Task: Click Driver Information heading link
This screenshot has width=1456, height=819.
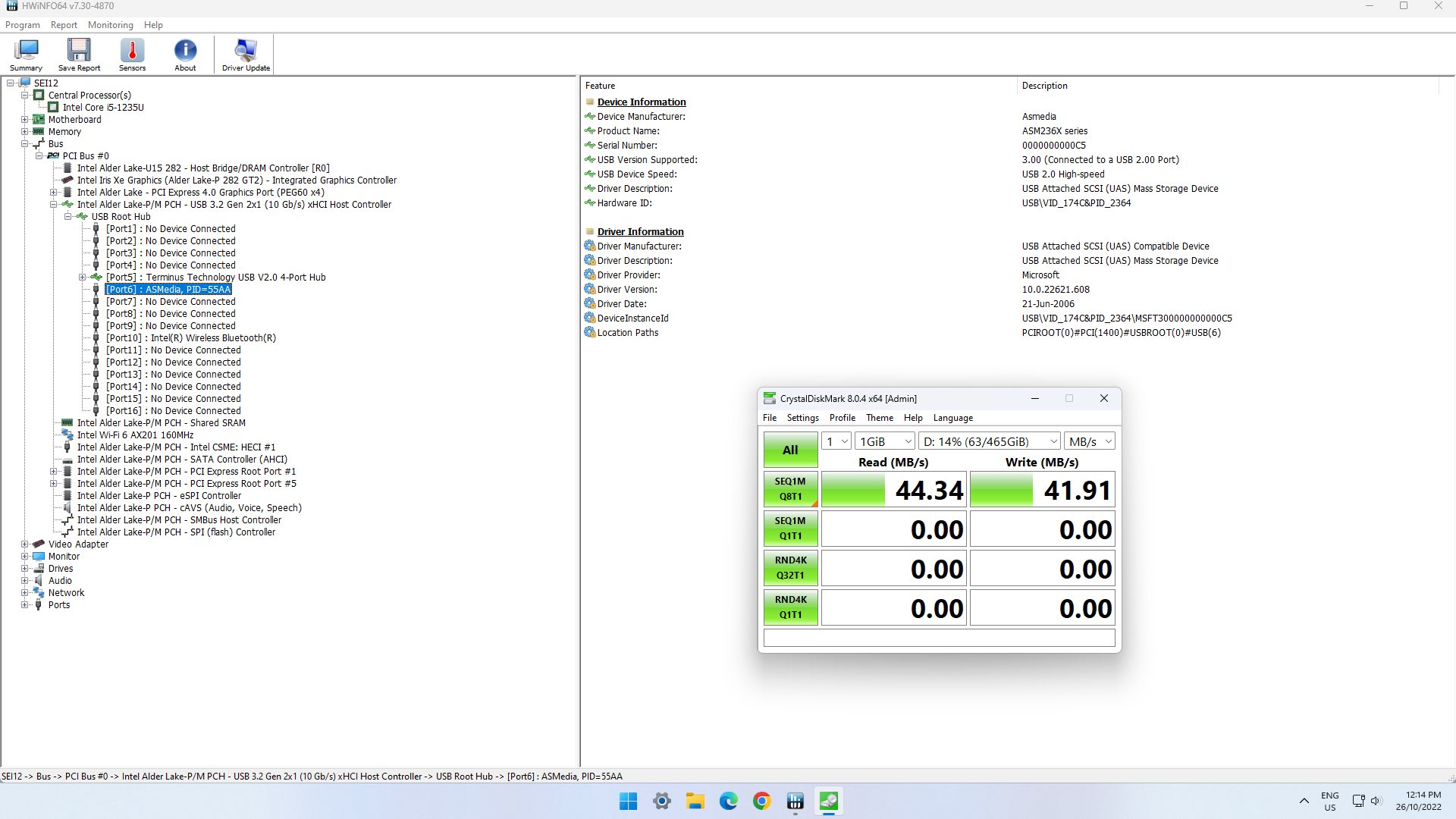Action: pos(640,232)
